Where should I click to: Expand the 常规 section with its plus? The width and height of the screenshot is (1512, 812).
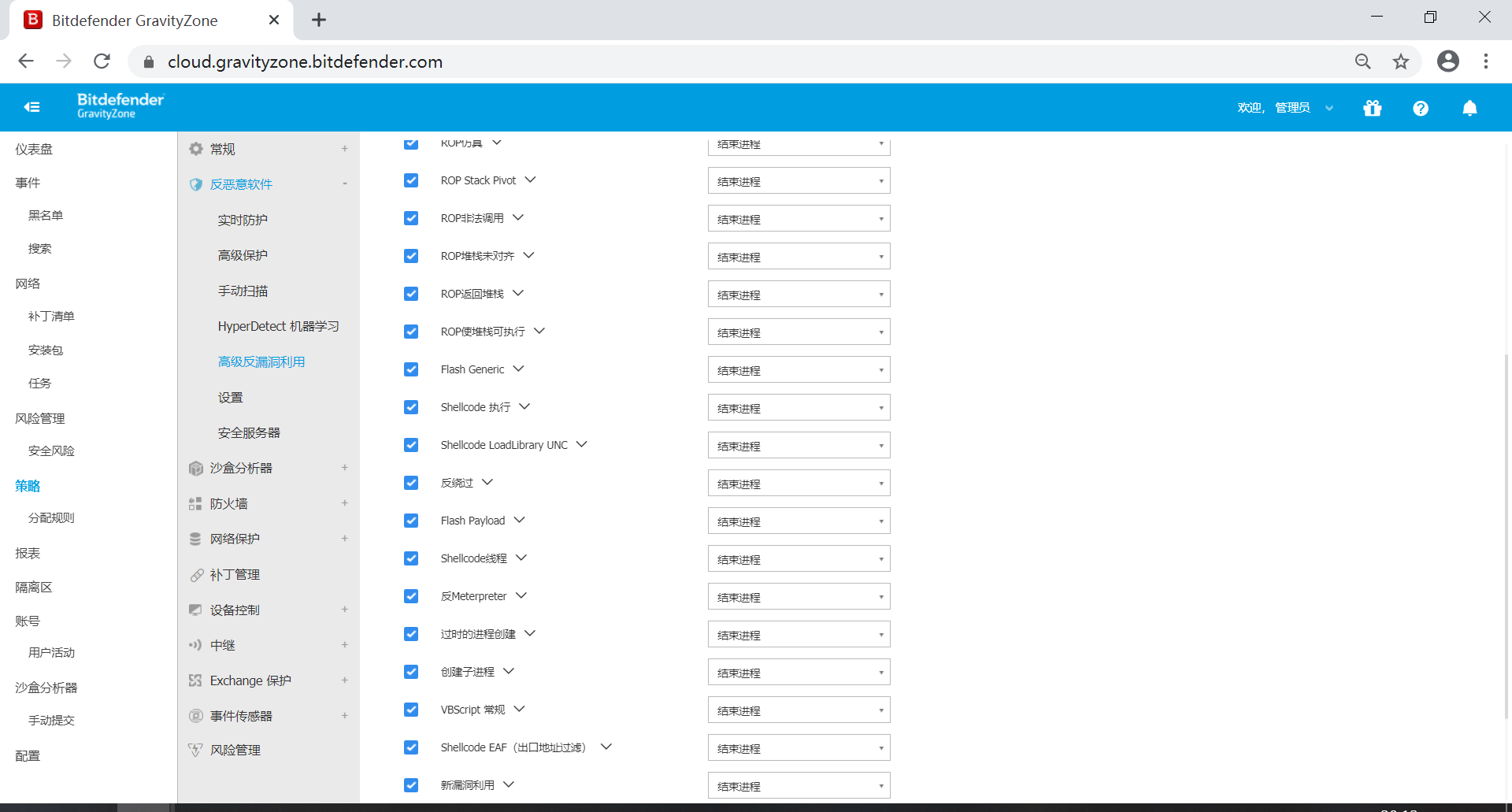point(345,149)
